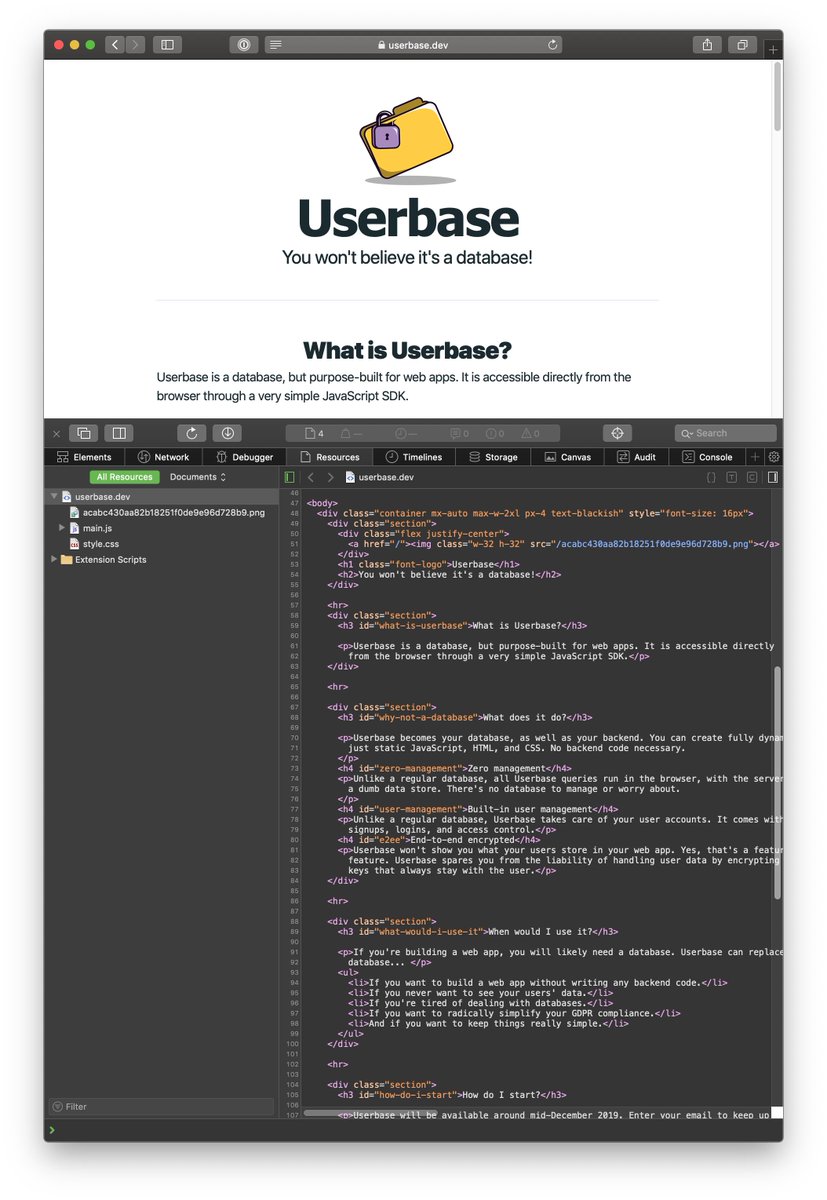Toggle the details sidebar on right

pos(773,477)
